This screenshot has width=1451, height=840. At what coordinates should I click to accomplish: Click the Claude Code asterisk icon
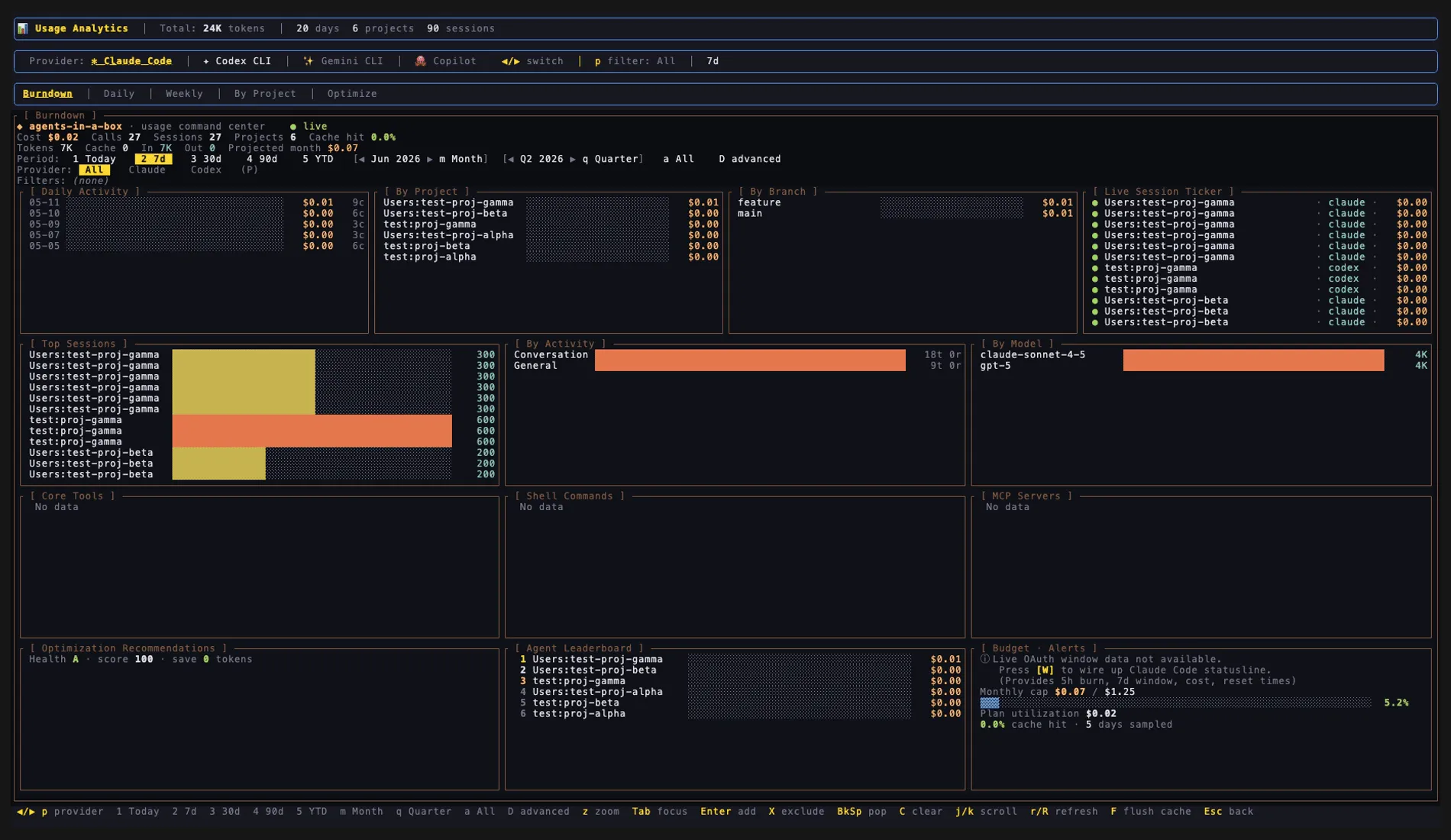[x=95, y=61]
